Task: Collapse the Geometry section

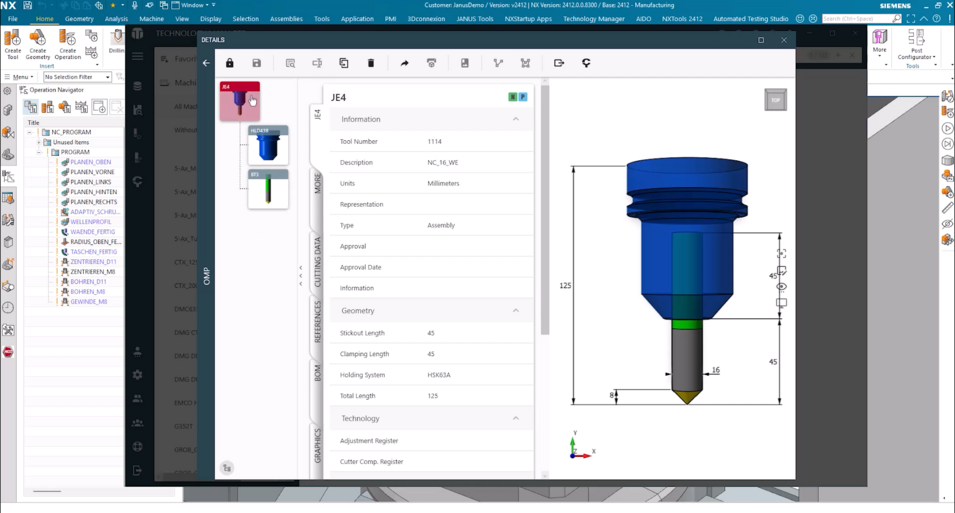Action: (516, 310)
